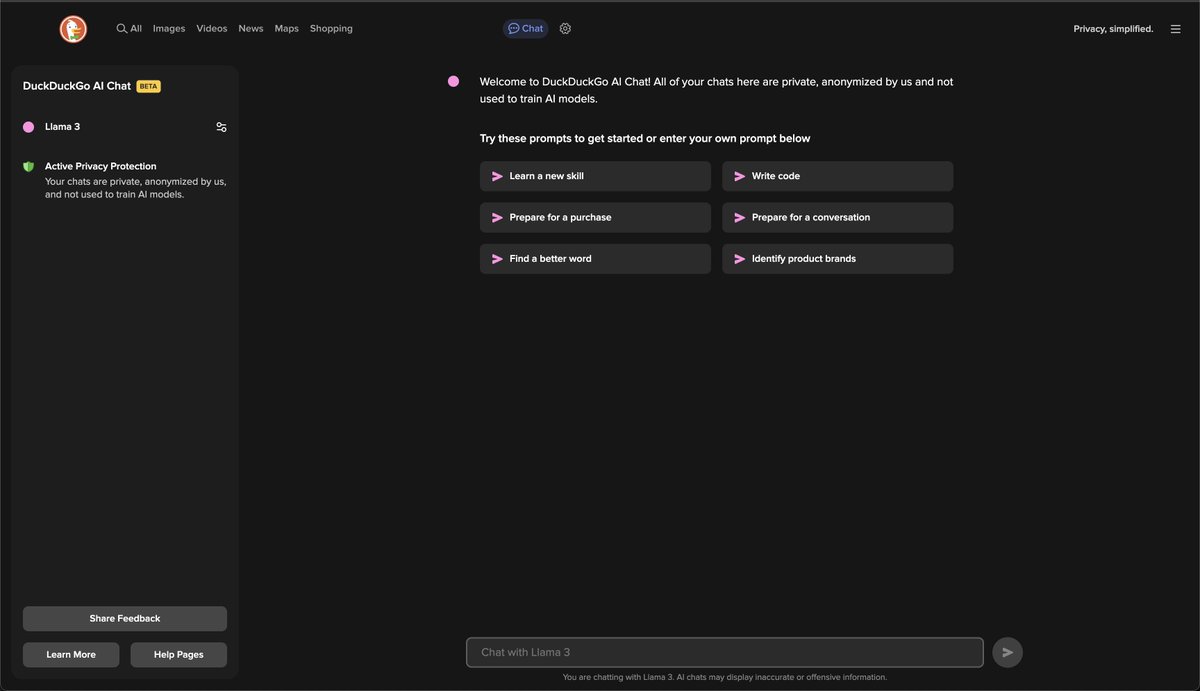Screen dimensions: 1200x691
Task: Choose the Find a better word prompt
Action: coord(595,258)
